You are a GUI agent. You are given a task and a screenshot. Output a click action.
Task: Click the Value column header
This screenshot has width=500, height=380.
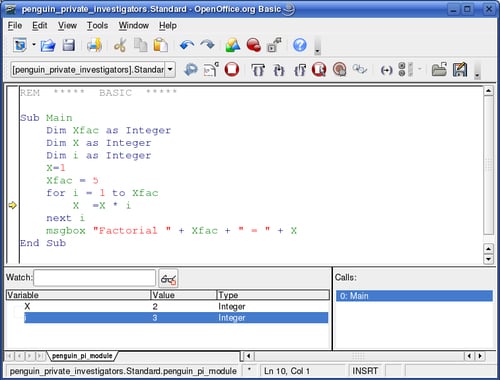[x=184, y=295]
